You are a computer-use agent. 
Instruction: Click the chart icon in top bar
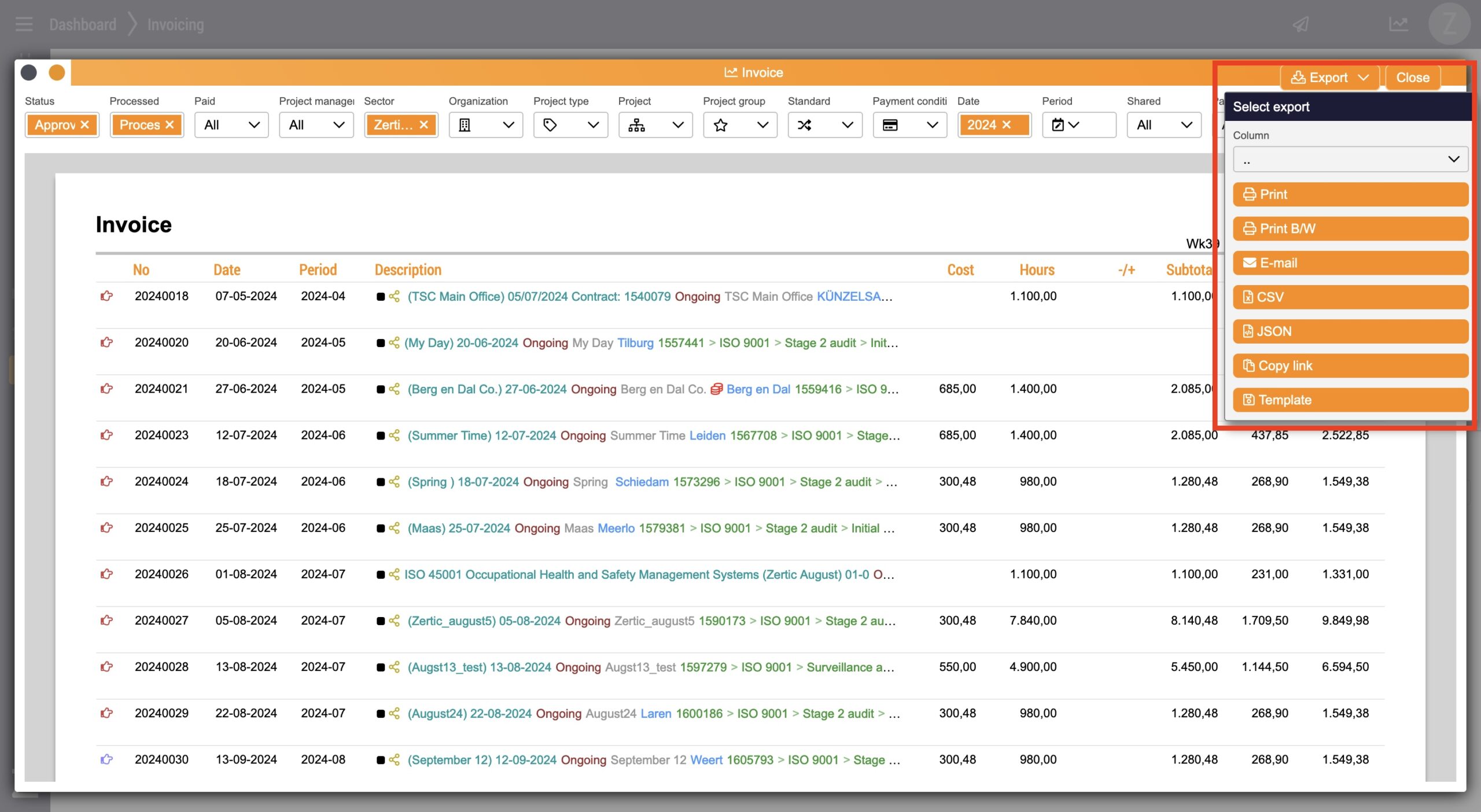click(x=1398, y=24)
